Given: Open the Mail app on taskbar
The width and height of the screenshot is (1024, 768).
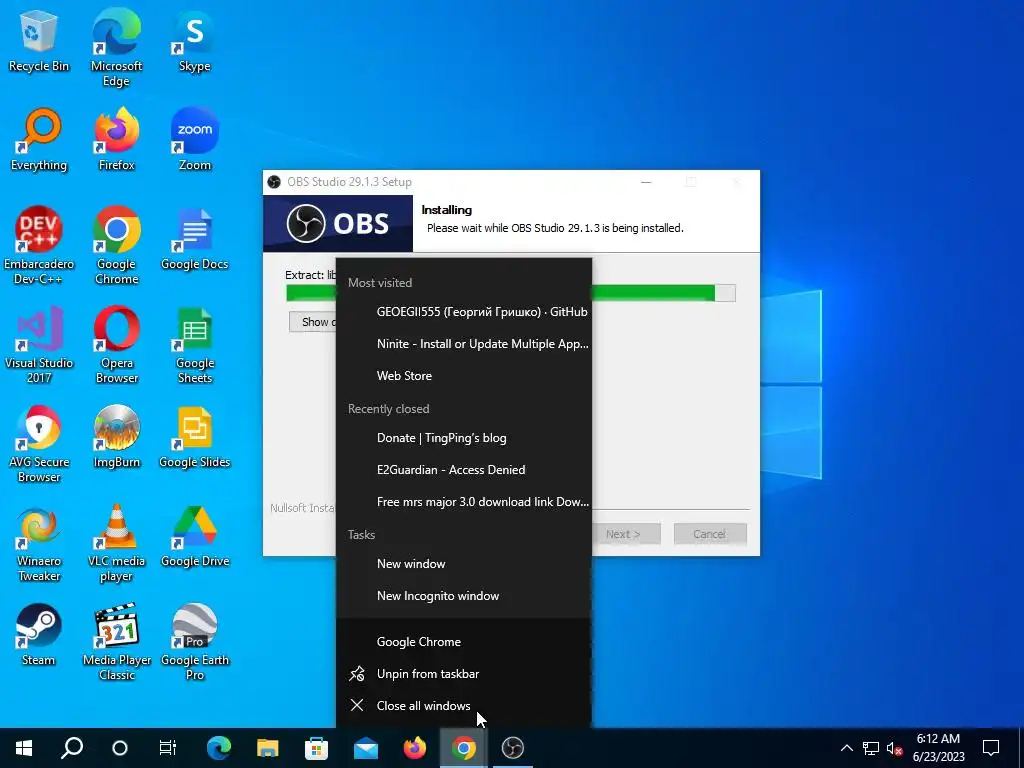Looking at the screenshot, I should pos(366,748).
